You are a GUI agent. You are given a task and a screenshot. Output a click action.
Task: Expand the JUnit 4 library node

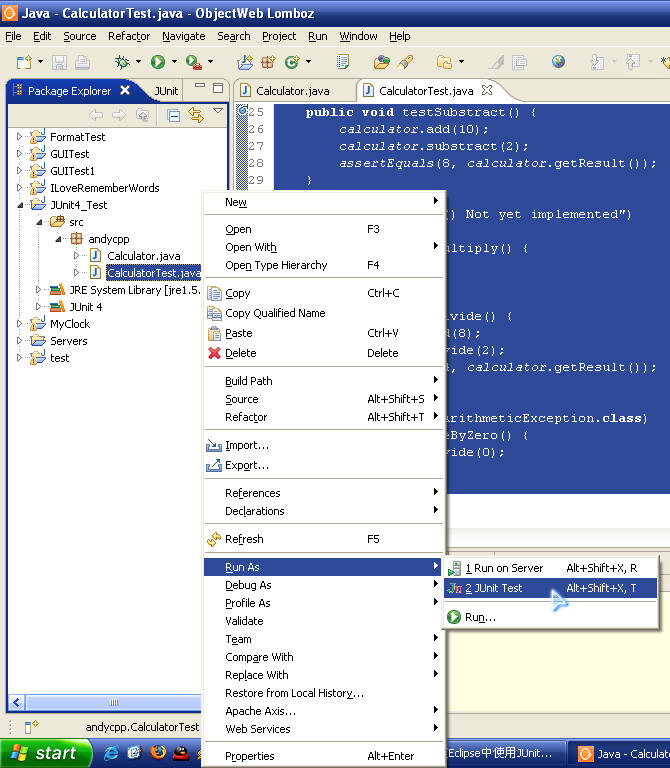[x=39, y=307]
